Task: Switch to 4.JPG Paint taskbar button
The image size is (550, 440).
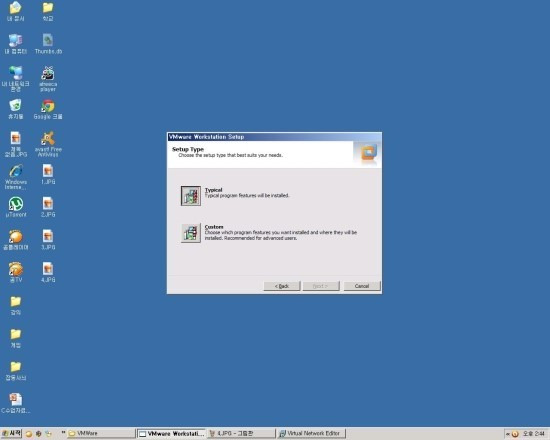Action: click(x=241, y=433)
